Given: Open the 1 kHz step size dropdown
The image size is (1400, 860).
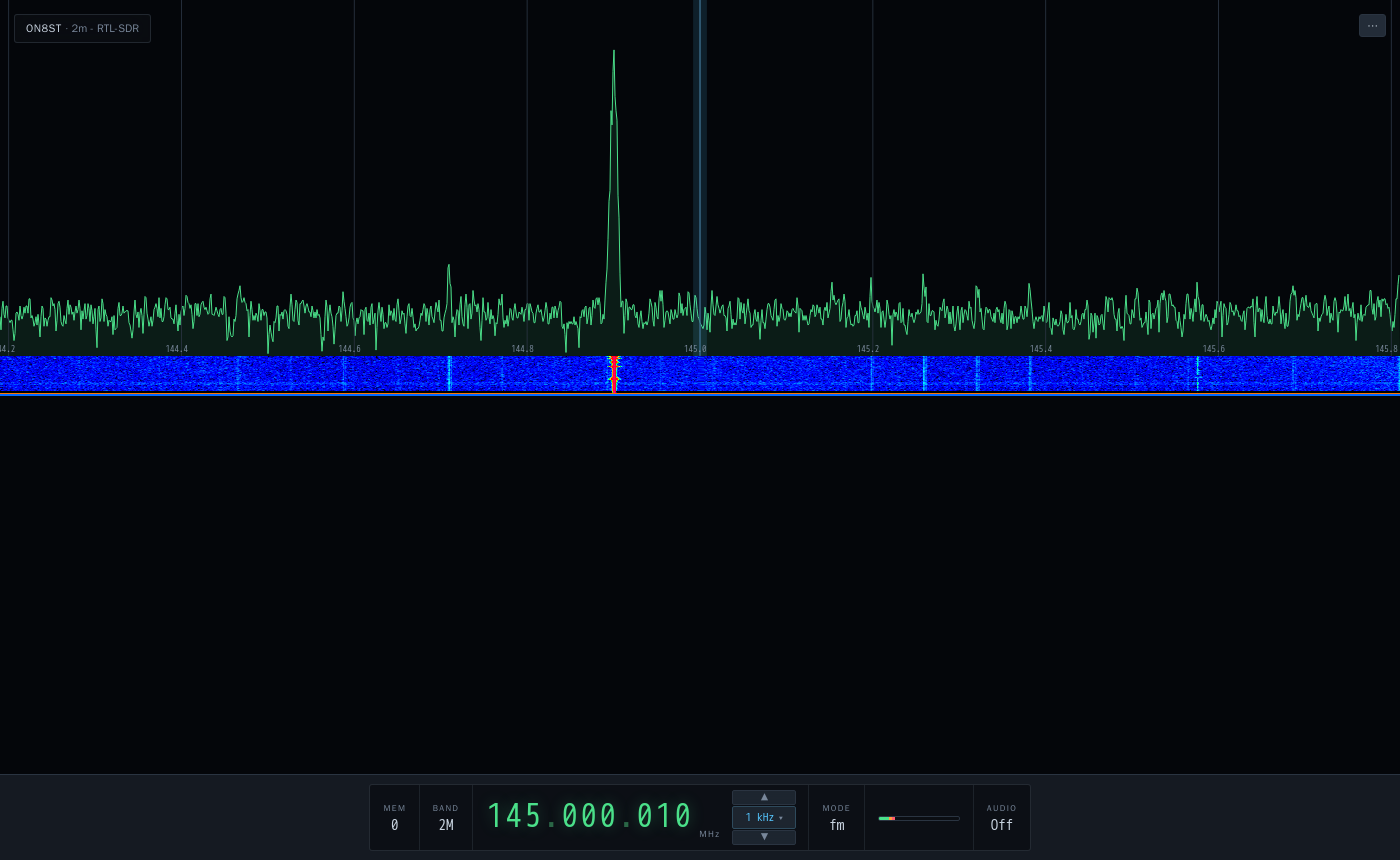Looking at the screenshot, I should coord(764,817).
